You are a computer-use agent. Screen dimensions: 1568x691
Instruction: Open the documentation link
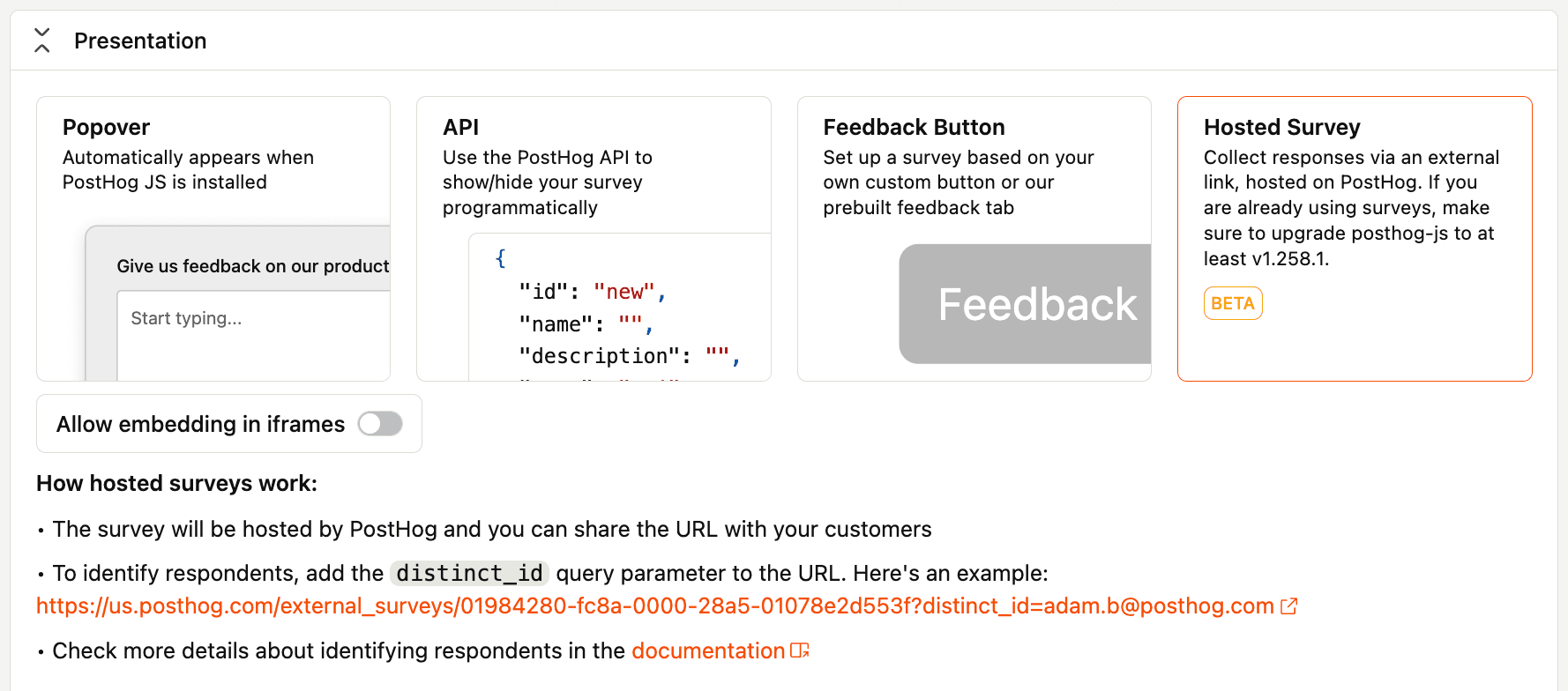708,650
